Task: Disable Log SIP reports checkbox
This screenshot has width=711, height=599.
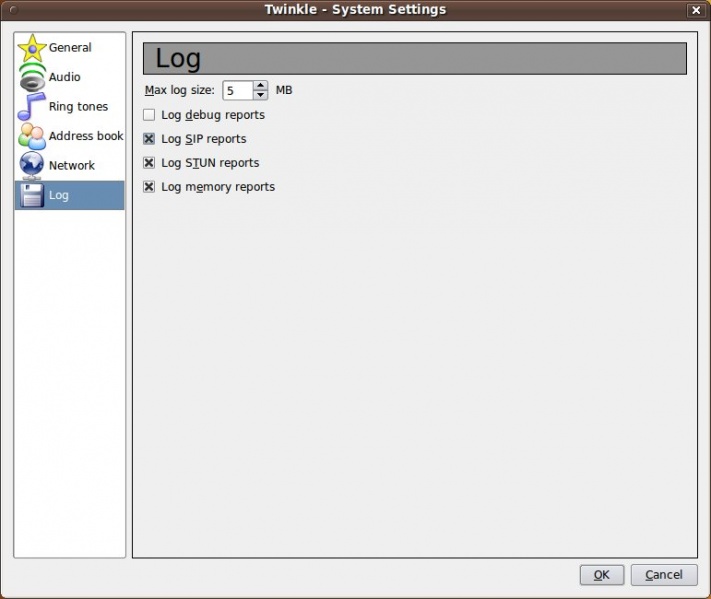Action: (149, 139)
